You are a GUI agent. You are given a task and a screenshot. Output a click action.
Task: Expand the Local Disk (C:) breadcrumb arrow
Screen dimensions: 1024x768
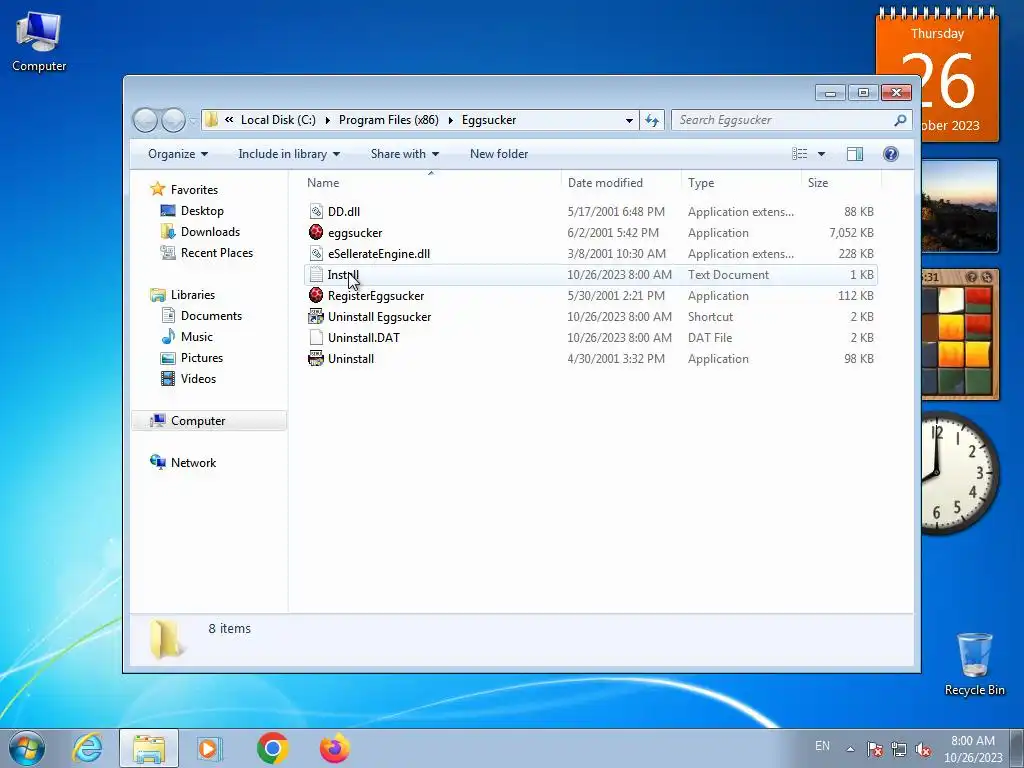[327, 120]
